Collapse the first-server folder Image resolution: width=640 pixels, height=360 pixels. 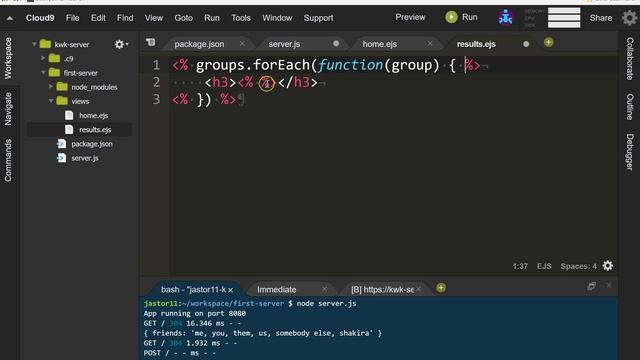(43, 73)
